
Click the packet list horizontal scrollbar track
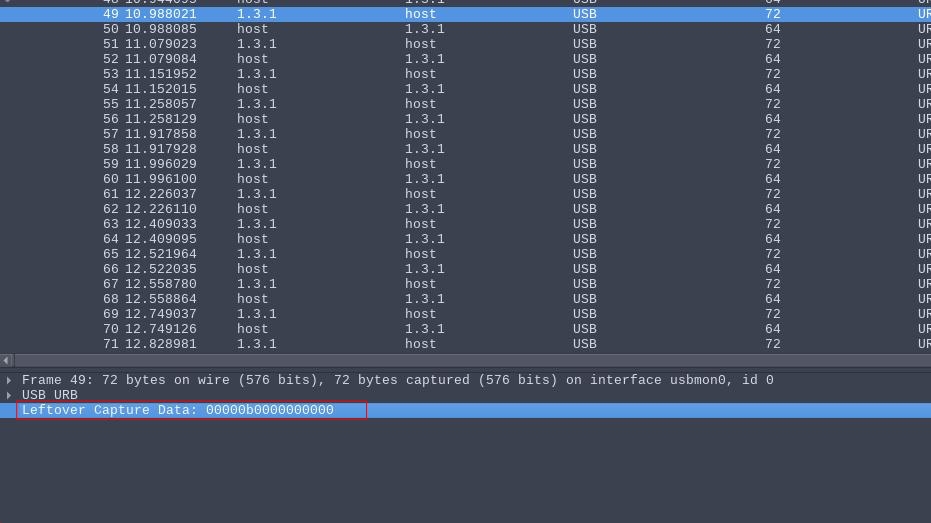click(470, 360)
